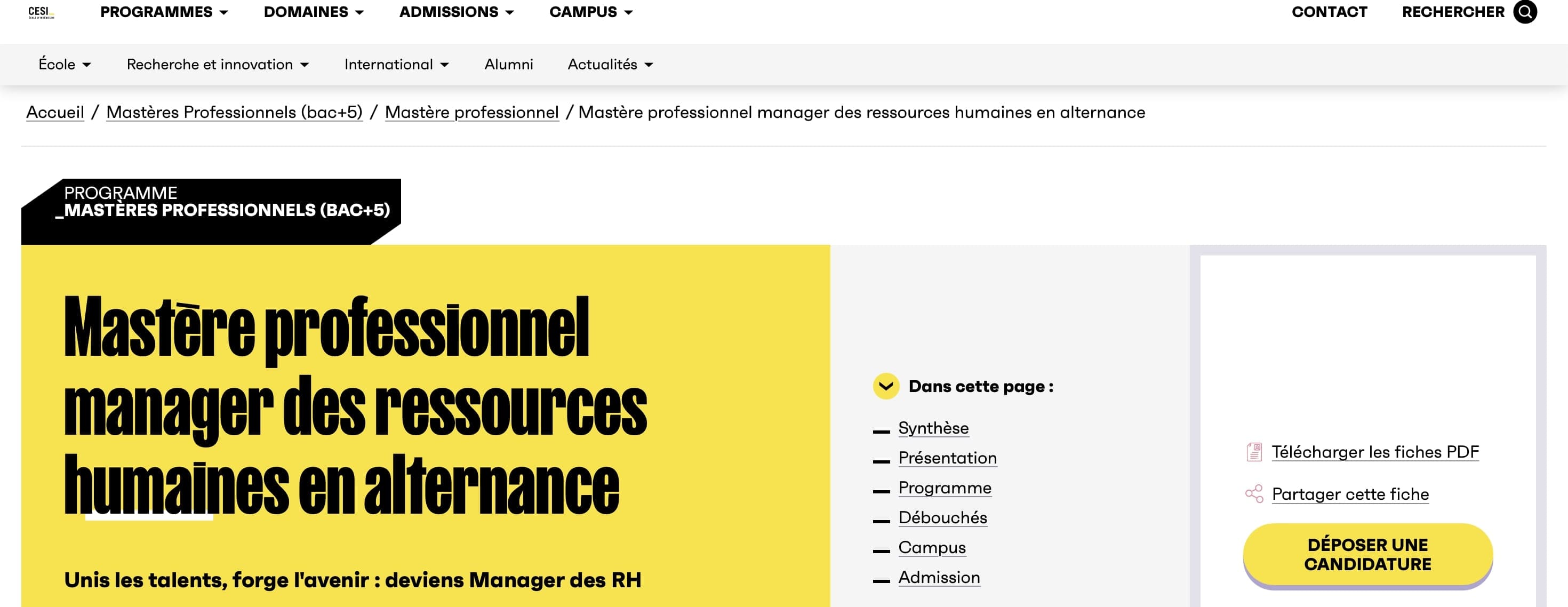Expand the Actualités submenu

click(610, 64)
